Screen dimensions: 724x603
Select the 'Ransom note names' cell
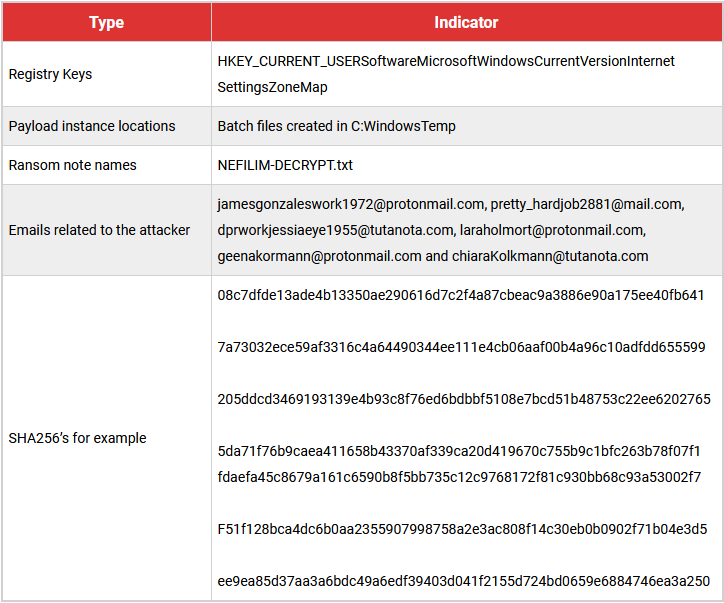(107, 165)
